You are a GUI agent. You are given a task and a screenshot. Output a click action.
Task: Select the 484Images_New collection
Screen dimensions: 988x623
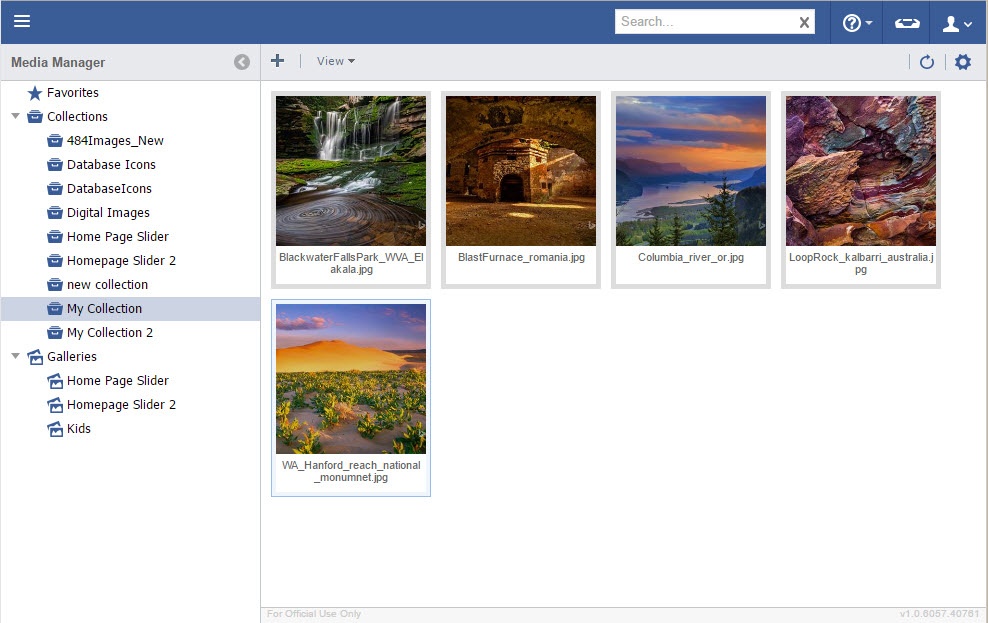click(x=114, y=140)
